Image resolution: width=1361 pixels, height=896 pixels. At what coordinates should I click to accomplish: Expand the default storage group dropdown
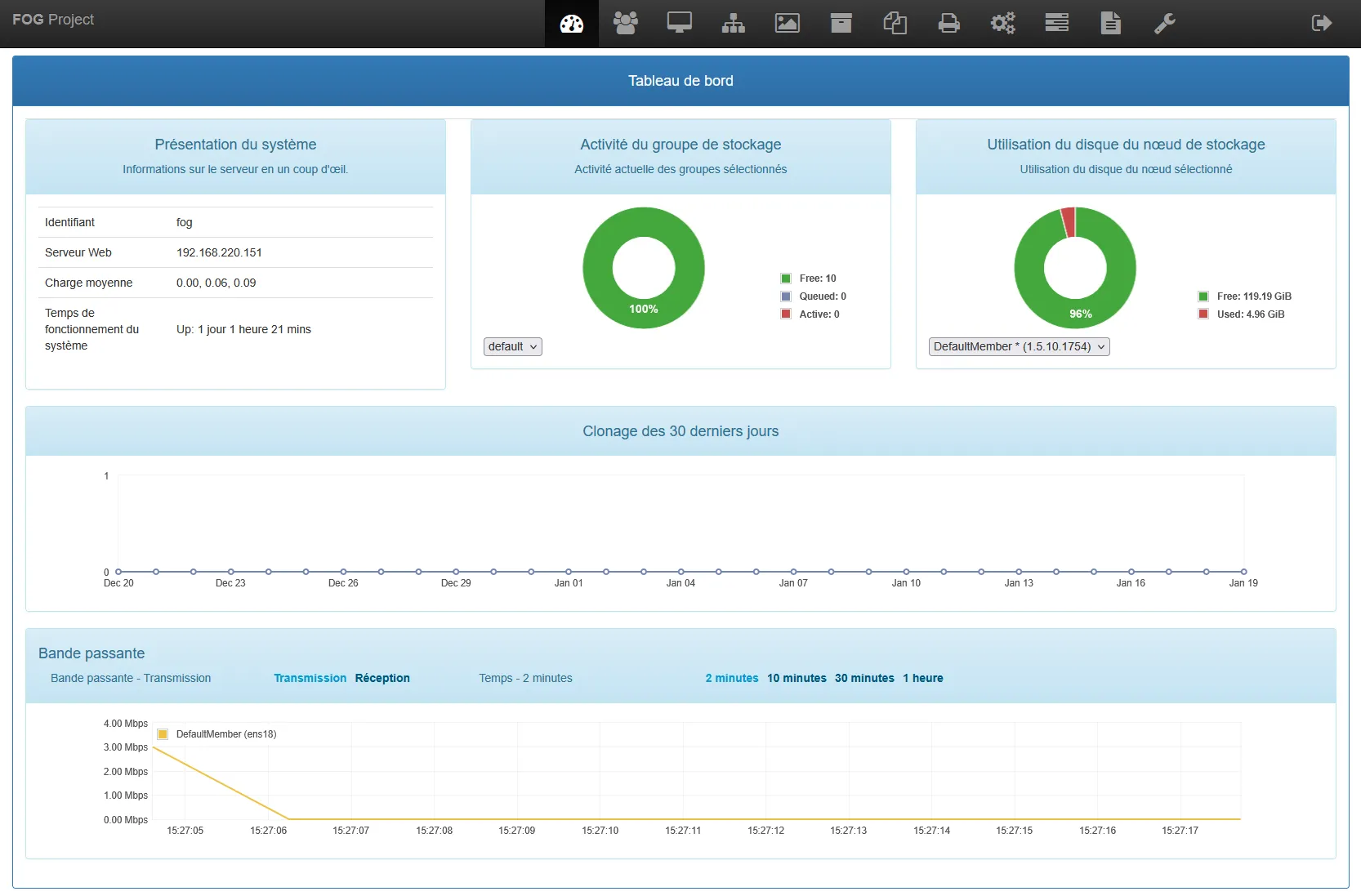(x=512, y=346)
